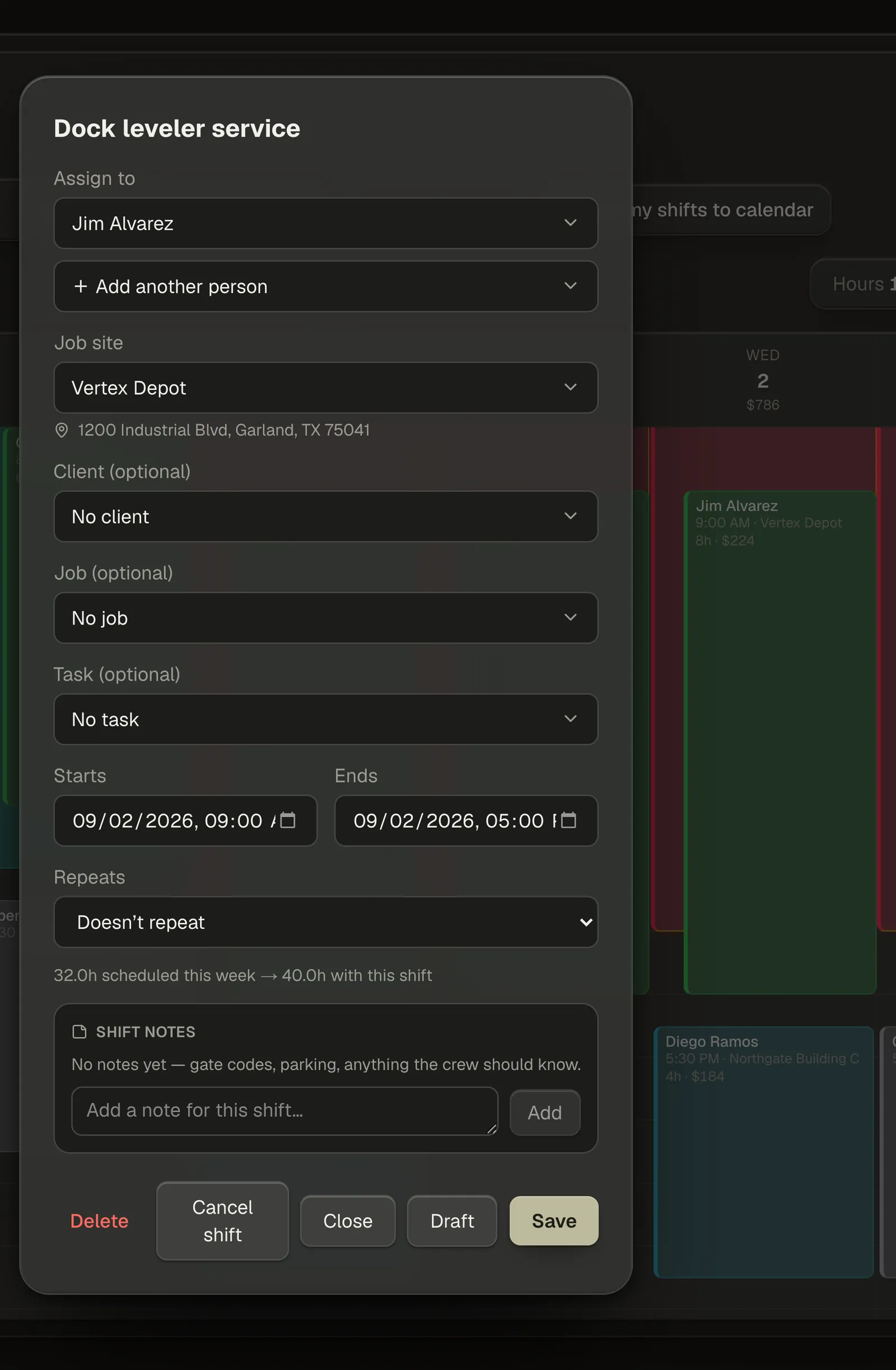Select Diego Ramos 5:30 PM shift card
The height and width of the screenshot is (1370, 896).
coord(764,1152)
